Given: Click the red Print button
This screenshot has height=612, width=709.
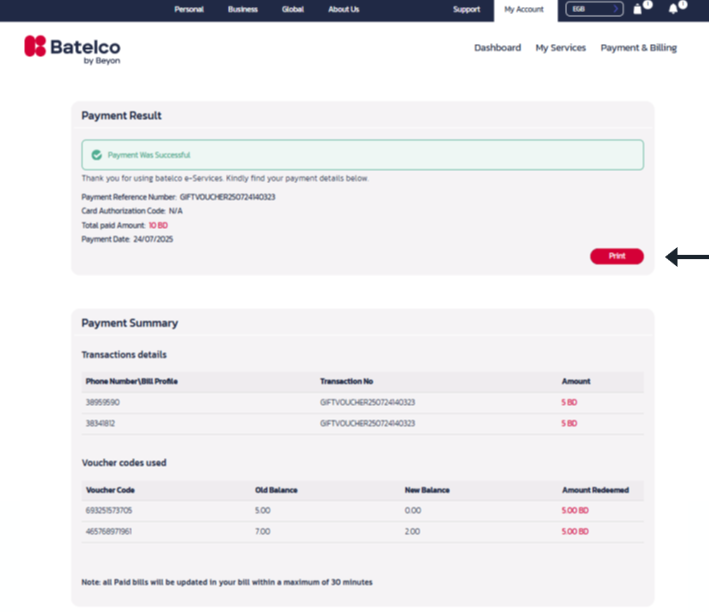Looking at the screenshot, I should [617, 256].
